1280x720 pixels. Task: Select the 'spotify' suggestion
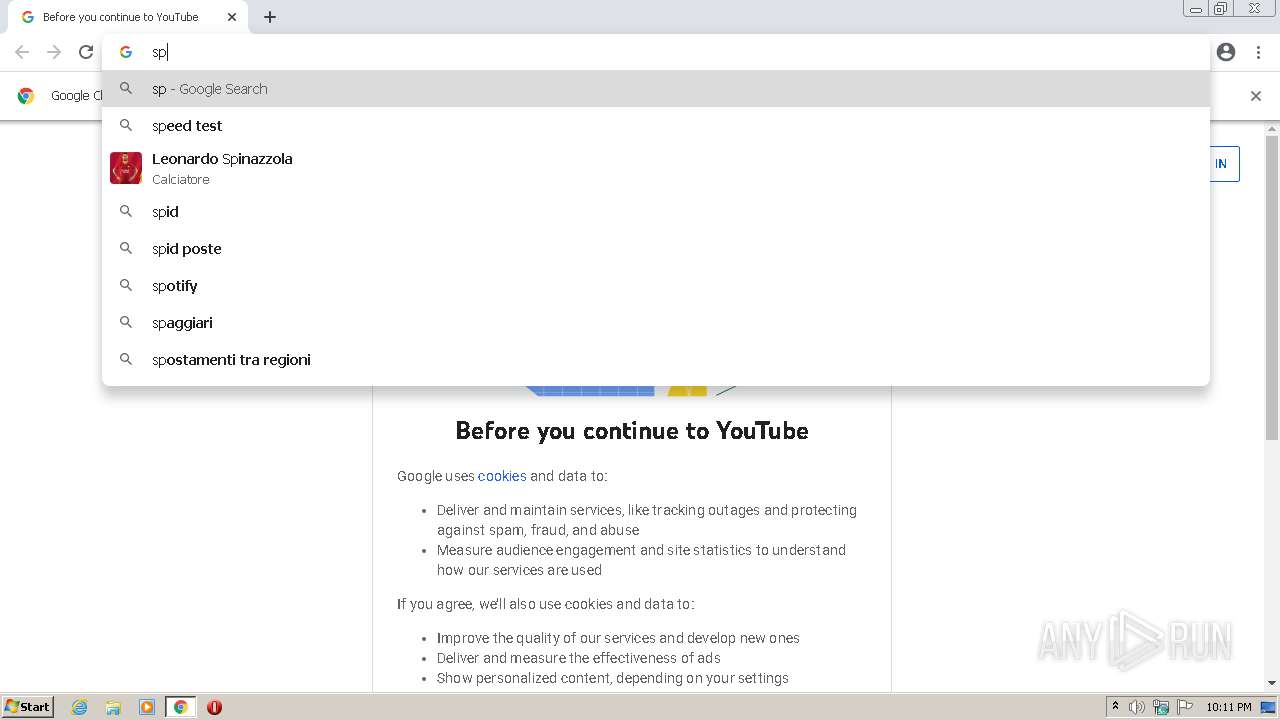click(656, 285)
